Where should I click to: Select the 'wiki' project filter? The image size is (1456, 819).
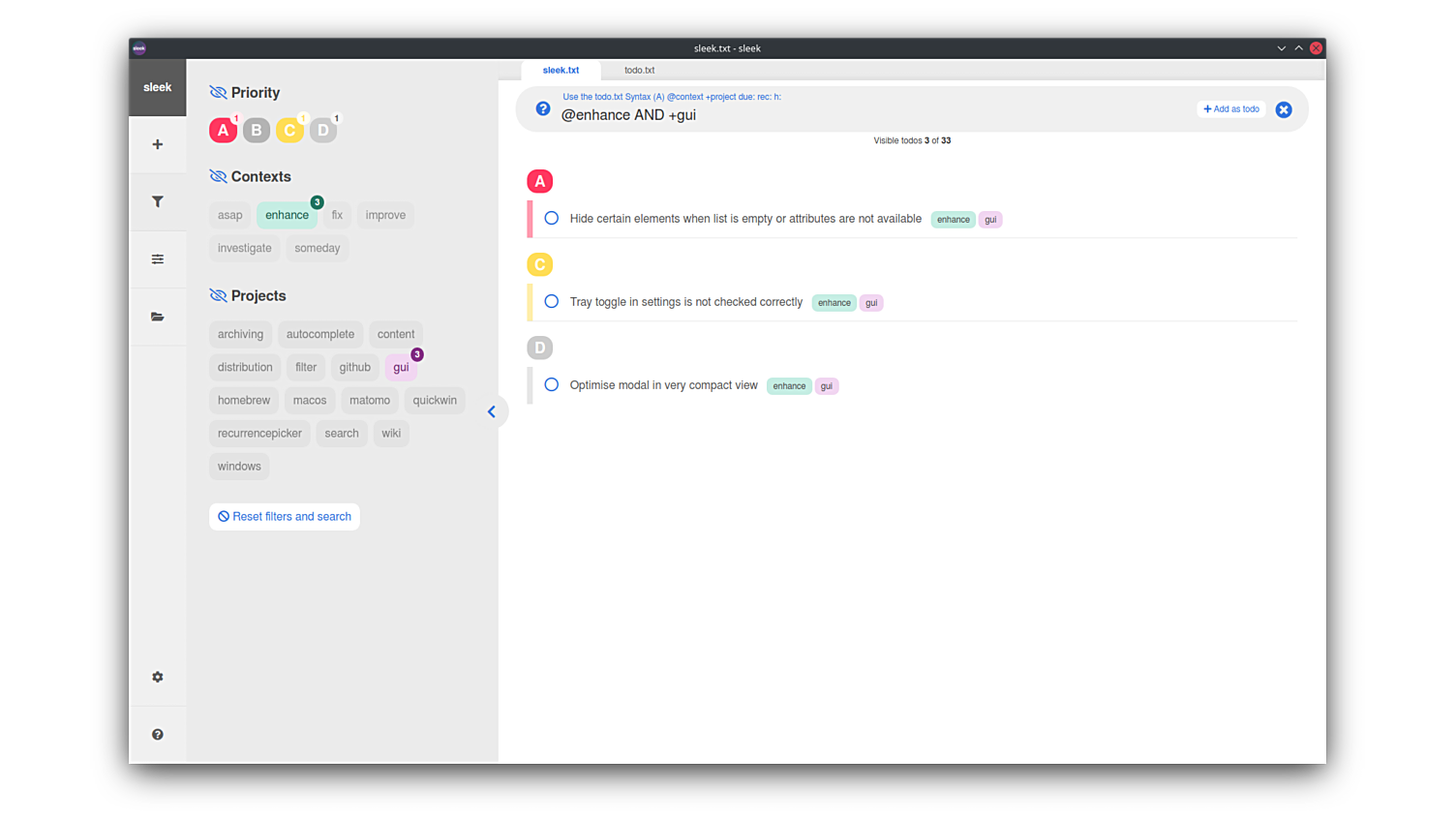[x=391, y=433]
